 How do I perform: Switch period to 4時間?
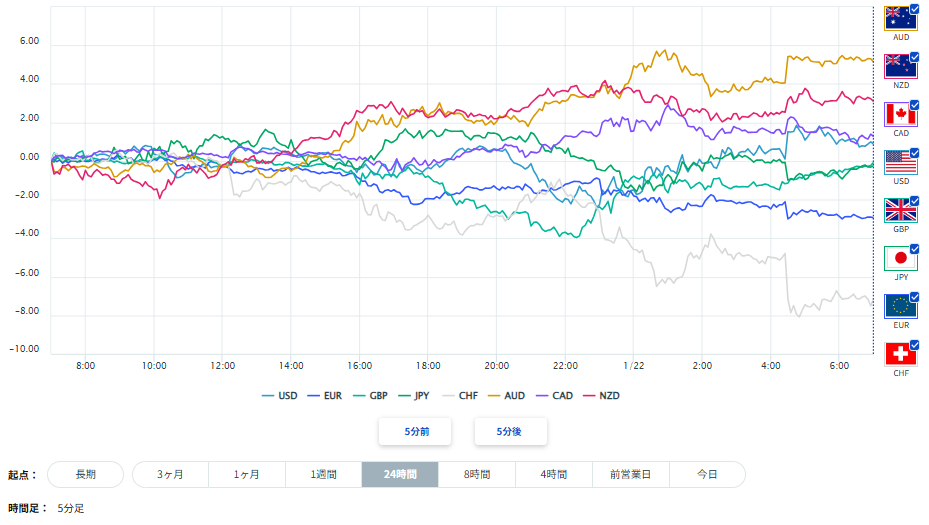pos(554,475)
